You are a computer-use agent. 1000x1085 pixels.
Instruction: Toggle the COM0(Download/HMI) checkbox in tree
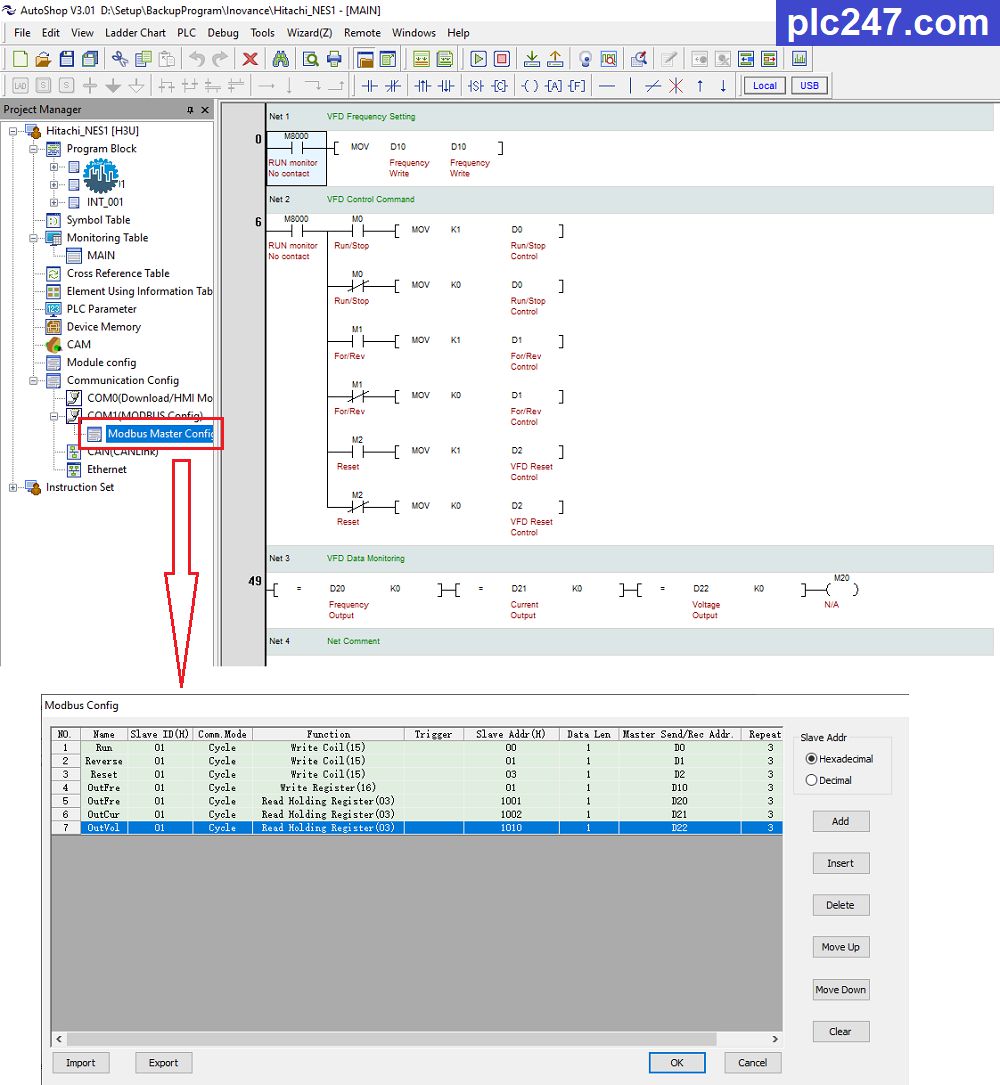73,398
